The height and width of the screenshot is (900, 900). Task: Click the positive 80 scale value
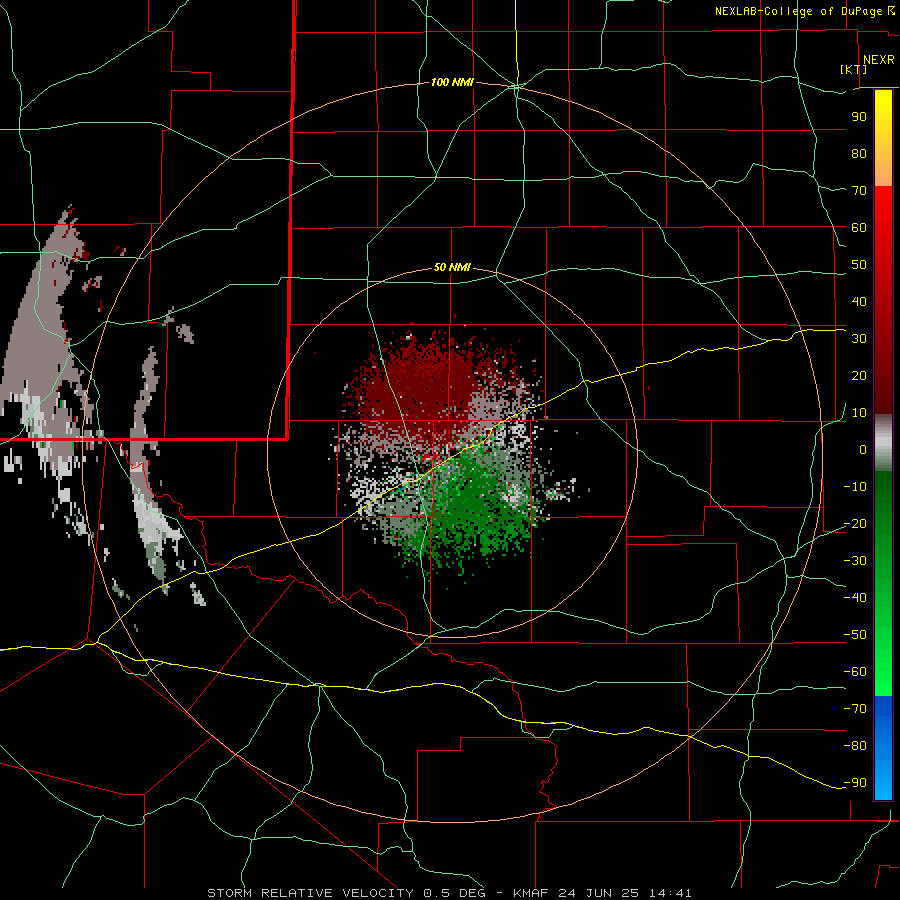(859, 153)
